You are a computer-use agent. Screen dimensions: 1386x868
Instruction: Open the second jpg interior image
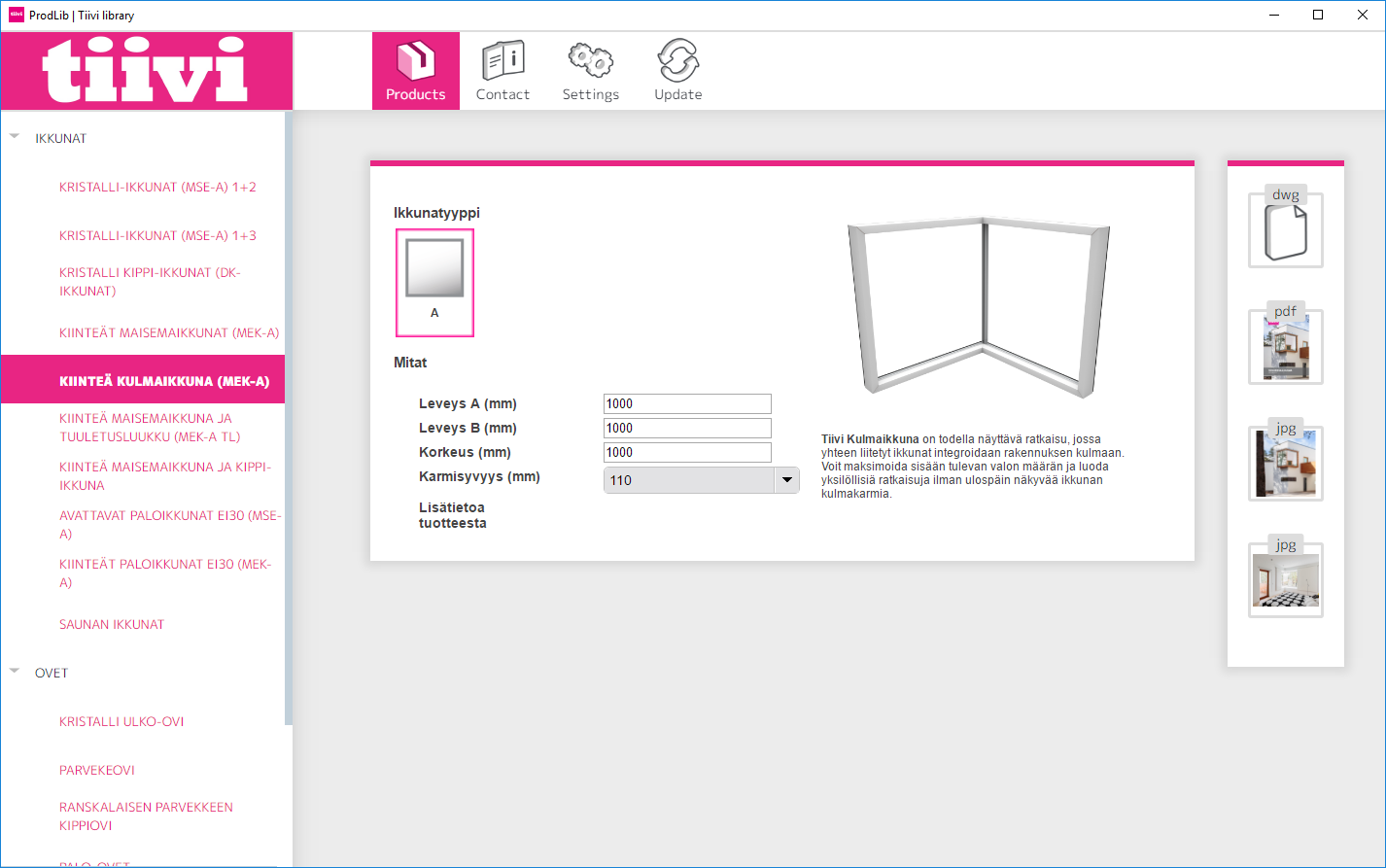coord(1285,580)
